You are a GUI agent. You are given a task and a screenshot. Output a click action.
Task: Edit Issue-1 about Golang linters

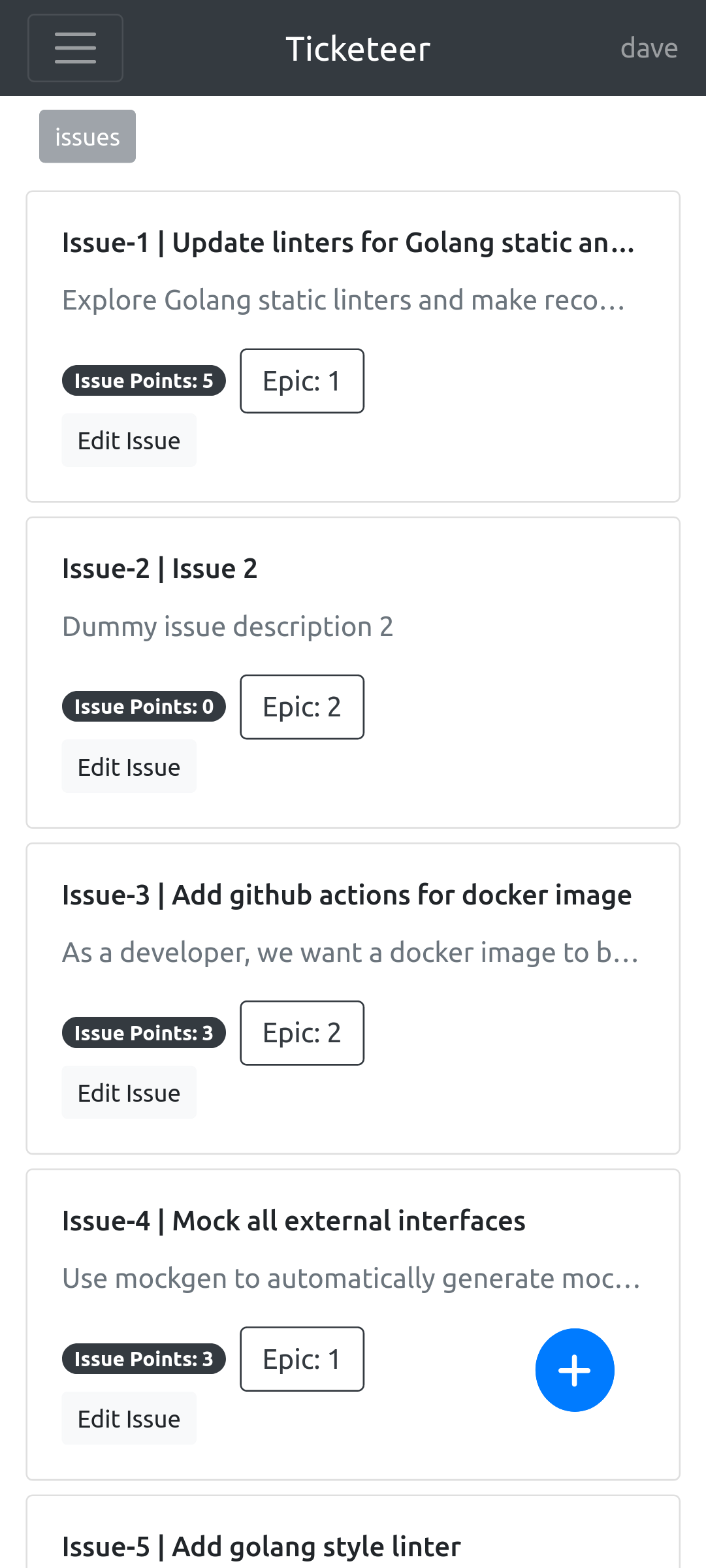click(129, 440)
